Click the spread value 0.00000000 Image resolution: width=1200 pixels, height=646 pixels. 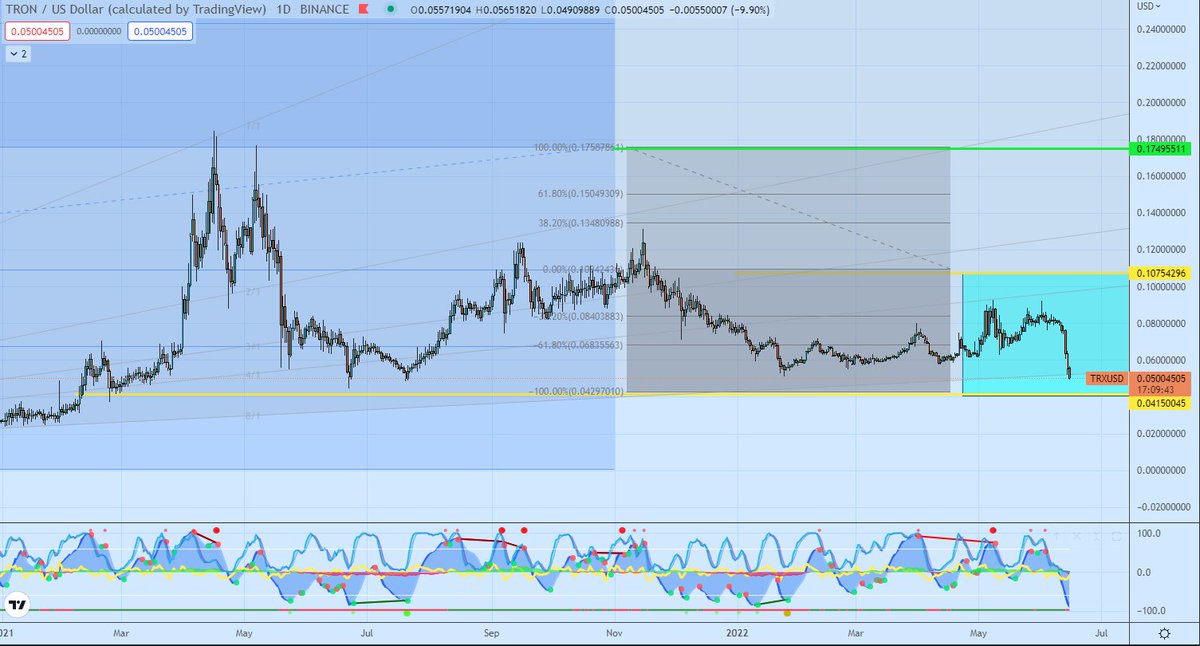98,31
